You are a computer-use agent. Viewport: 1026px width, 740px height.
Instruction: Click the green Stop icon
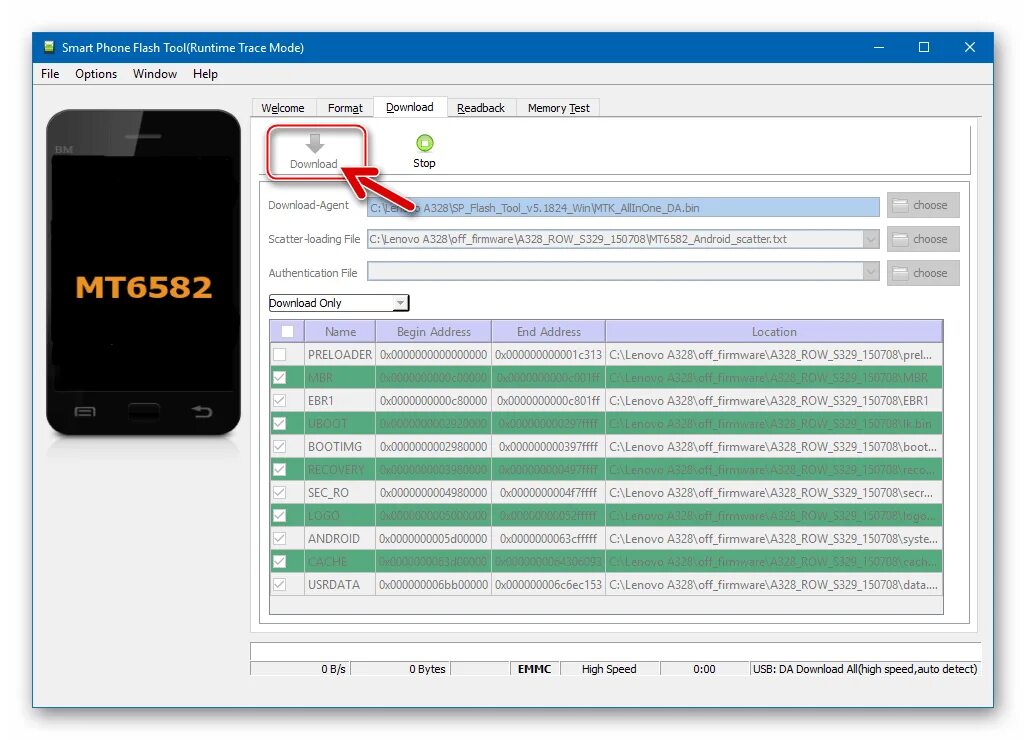425,143
